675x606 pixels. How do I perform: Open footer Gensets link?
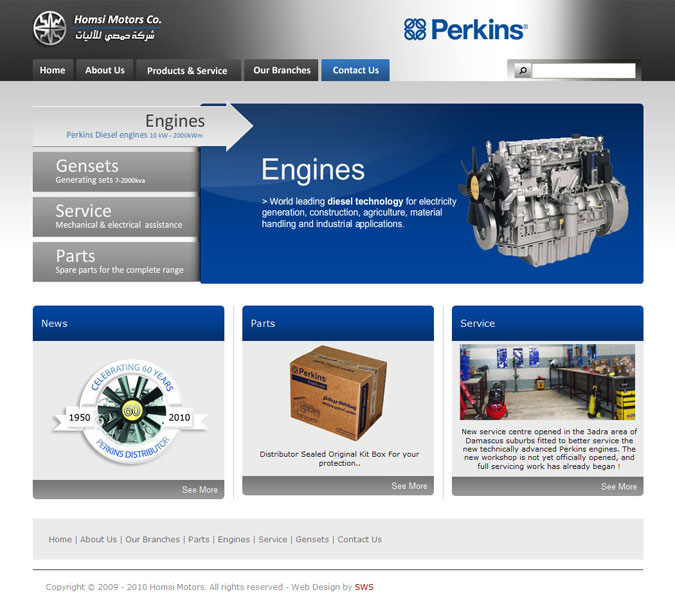(x=312, y=539)
